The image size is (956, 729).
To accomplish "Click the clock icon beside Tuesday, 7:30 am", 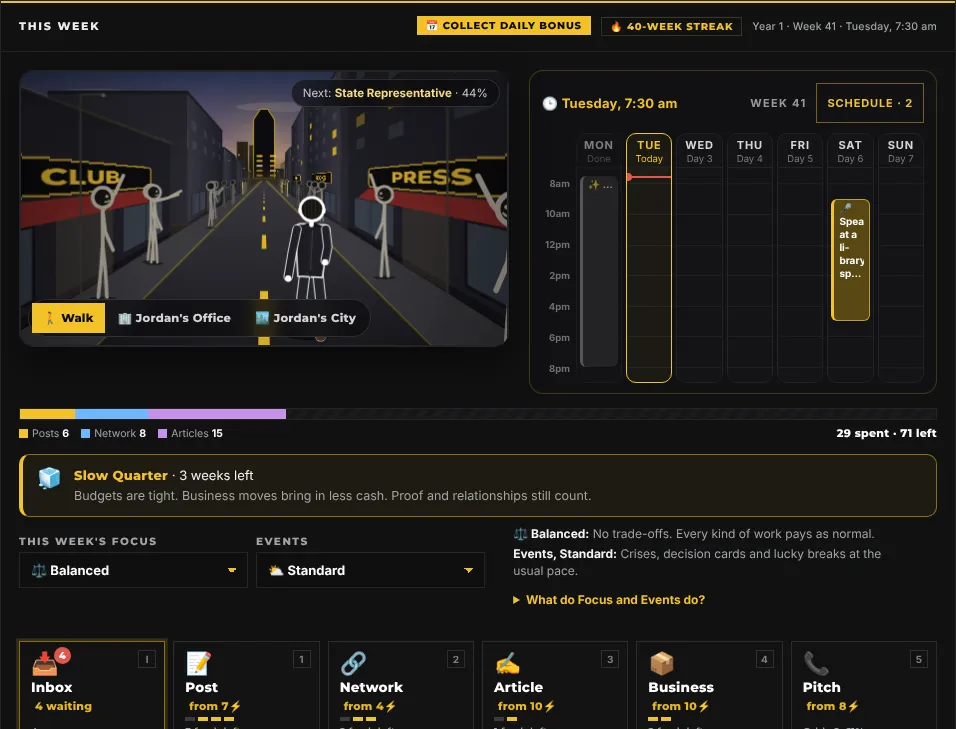I will 549,104.
